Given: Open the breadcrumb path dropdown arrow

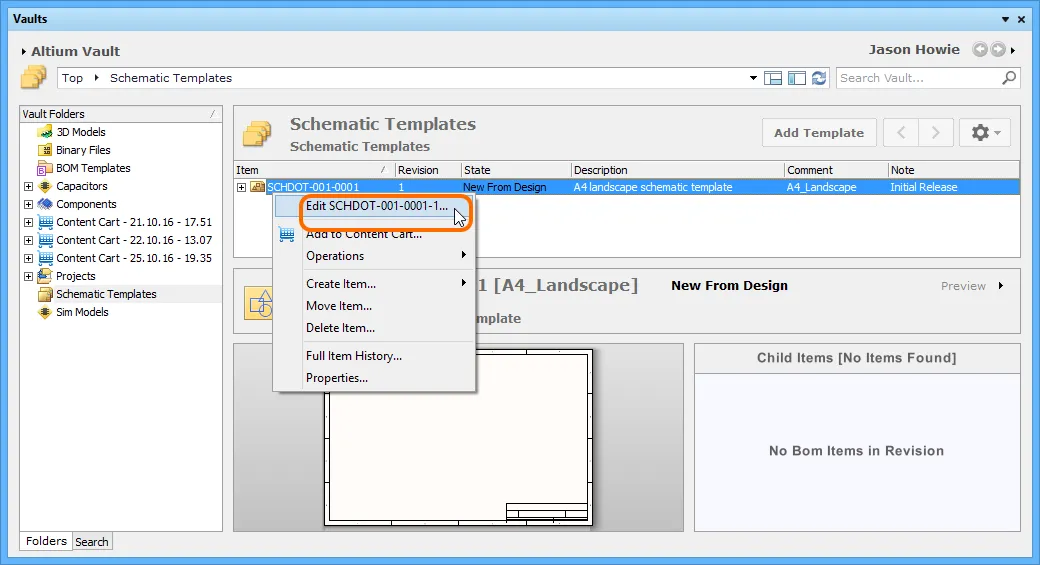Looking at the screenshot, I should [x=753, y=78].
